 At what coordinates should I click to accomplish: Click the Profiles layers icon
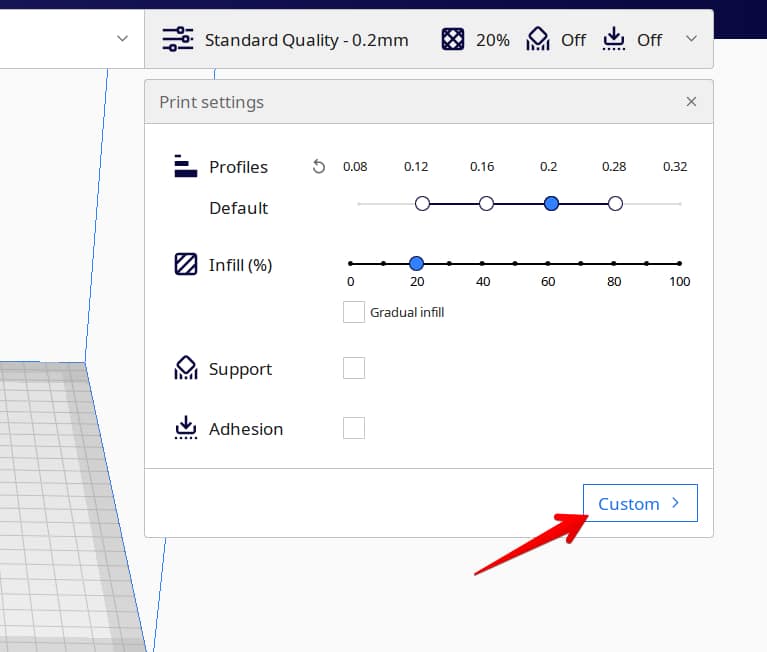[185, 166]
